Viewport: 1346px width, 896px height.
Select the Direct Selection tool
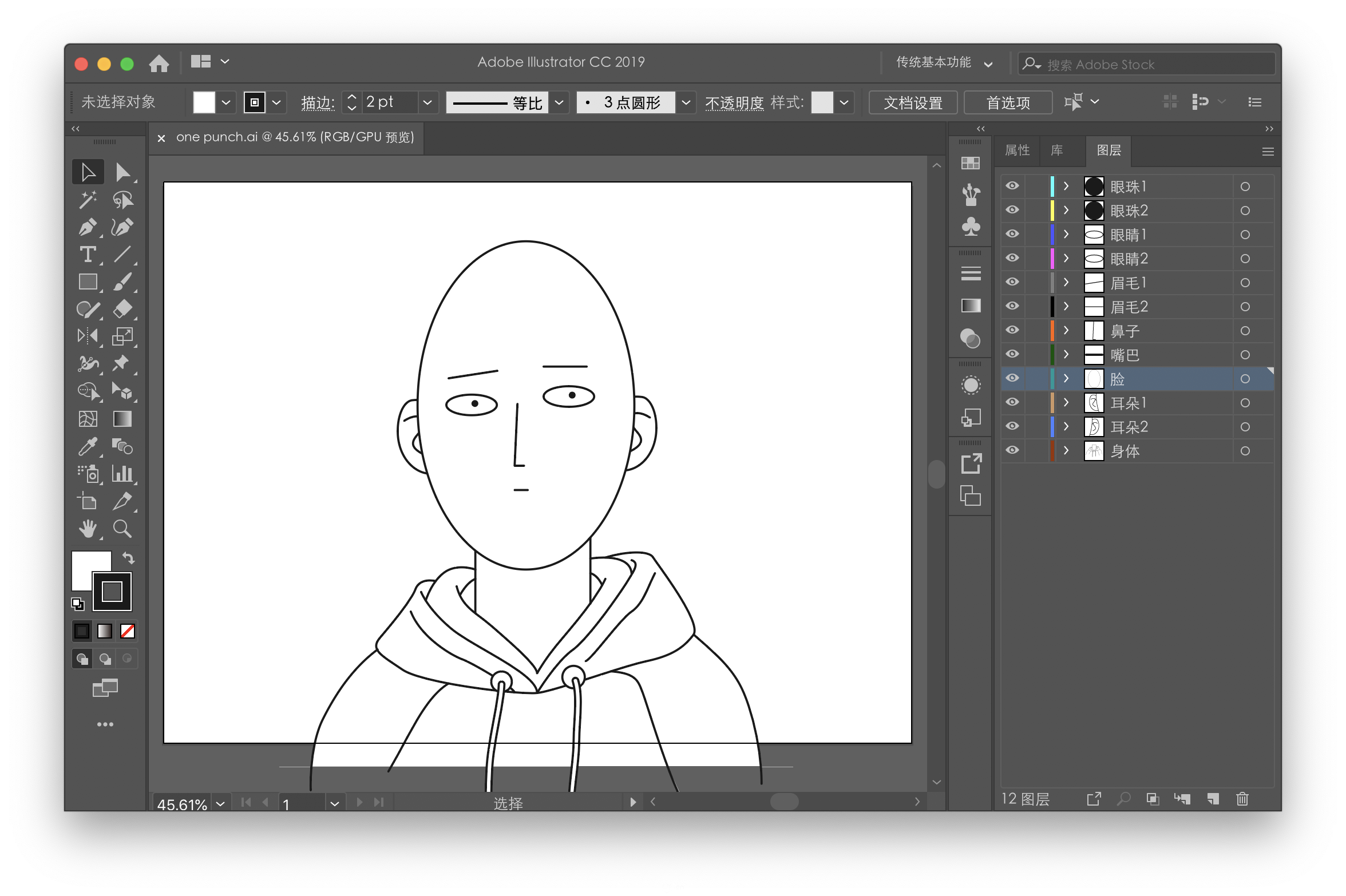click(122, 172)
